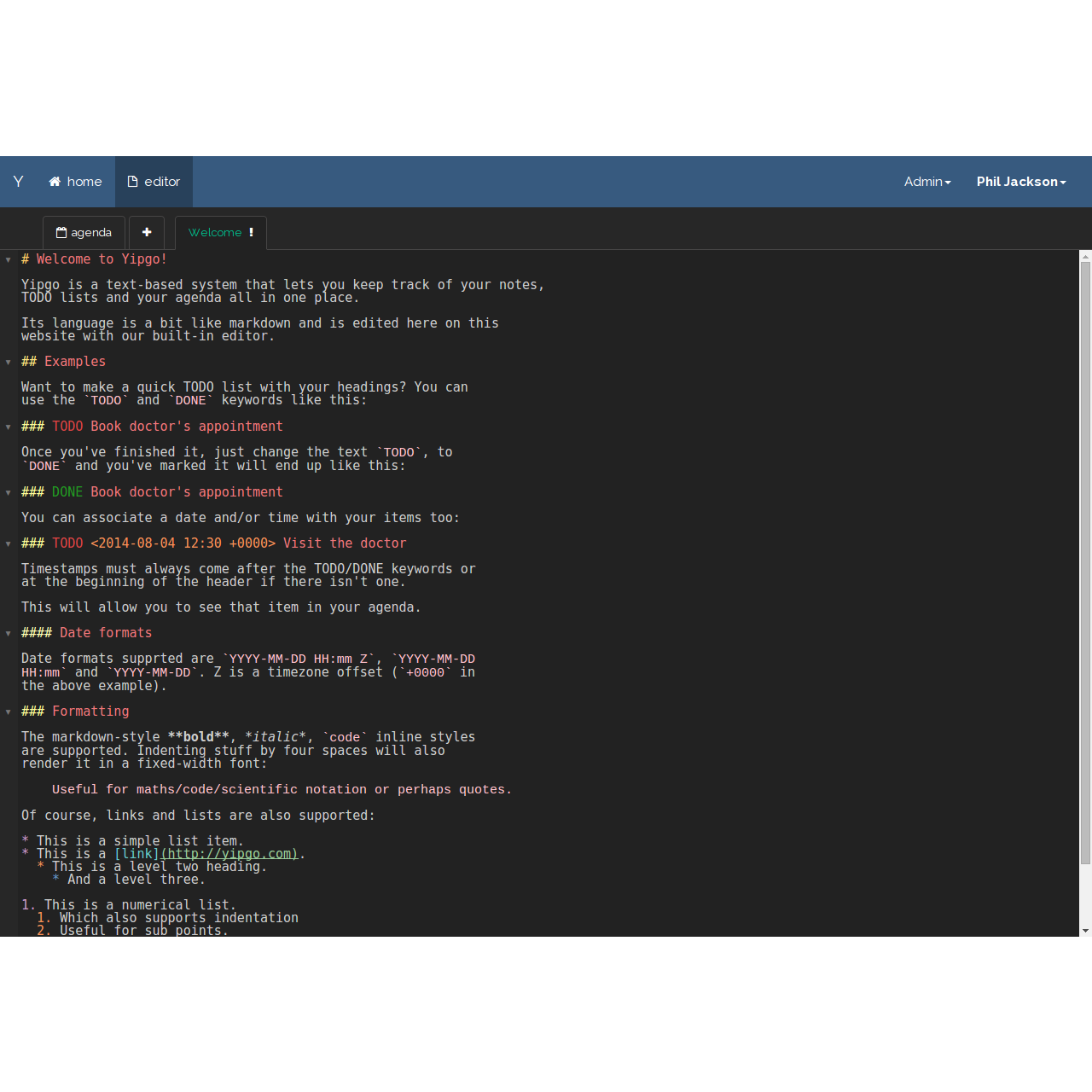The width and height of the screenshot is (1092, 1092).
Task: Click 'This will allow you to see' line
Action: (x=221, y=607)
